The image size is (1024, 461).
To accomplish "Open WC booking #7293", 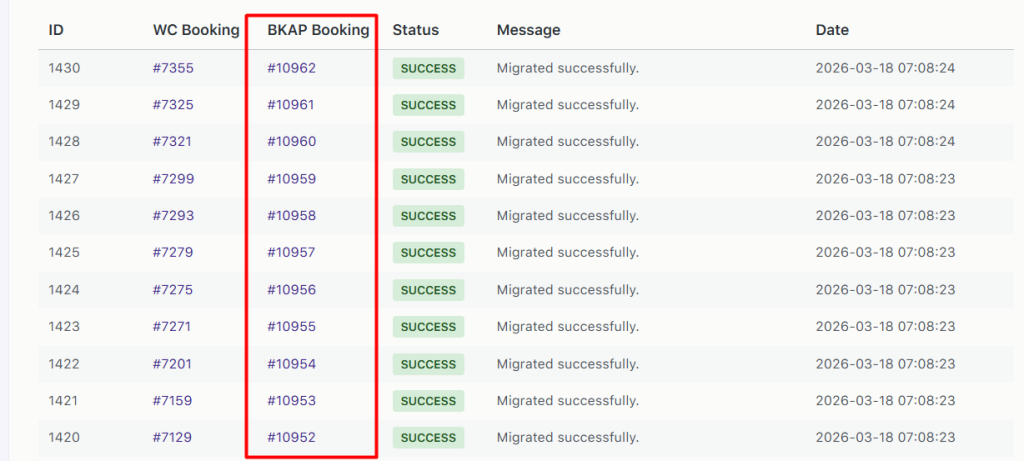I will tap(173, 216).
